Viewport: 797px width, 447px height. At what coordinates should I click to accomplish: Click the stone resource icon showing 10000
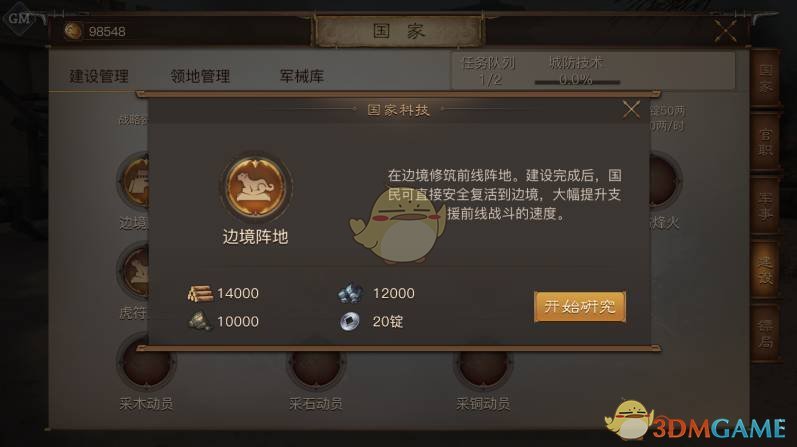[200, 321]
